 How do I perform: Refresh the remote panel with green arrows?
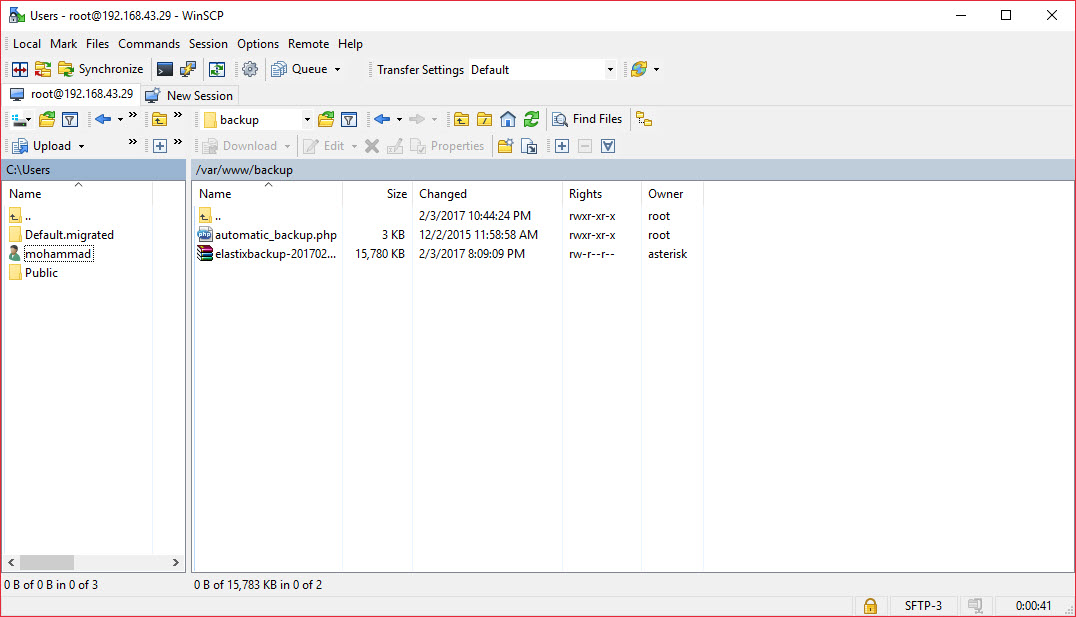[x=532, y=119]
